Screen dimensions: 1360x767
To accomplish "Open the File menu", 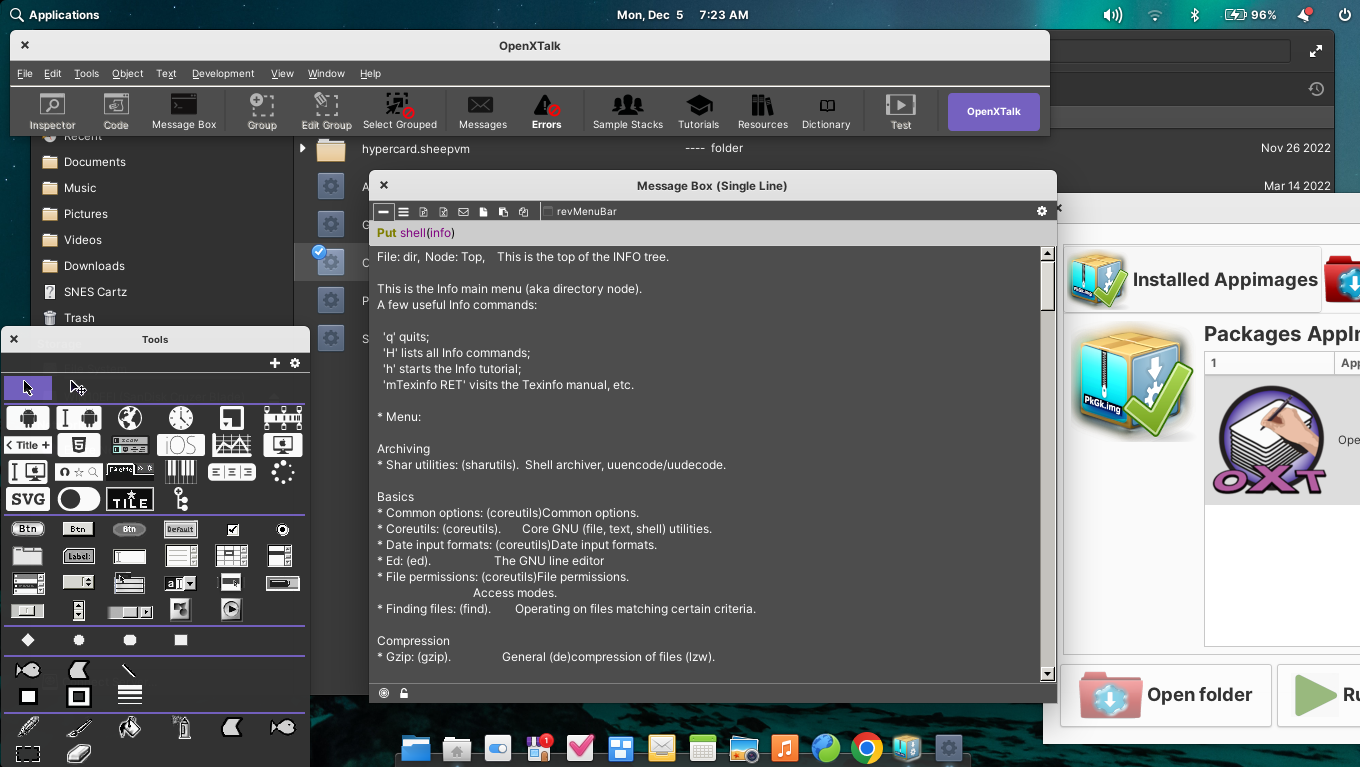I will (x=25, y=73).
